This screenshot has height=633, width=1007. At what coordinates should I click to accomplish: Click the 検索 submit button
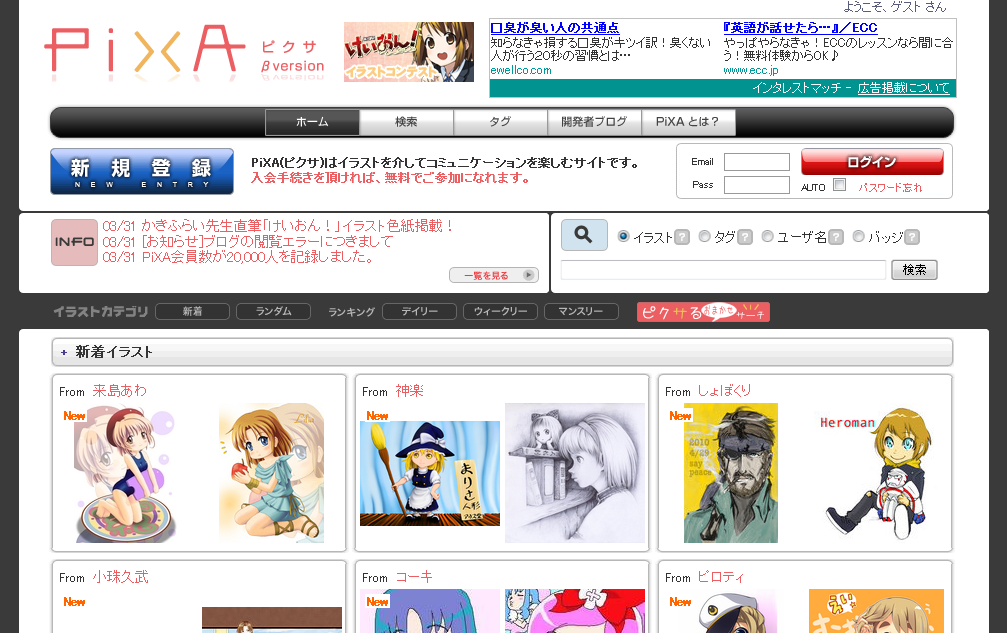click(x=915, y=270)
